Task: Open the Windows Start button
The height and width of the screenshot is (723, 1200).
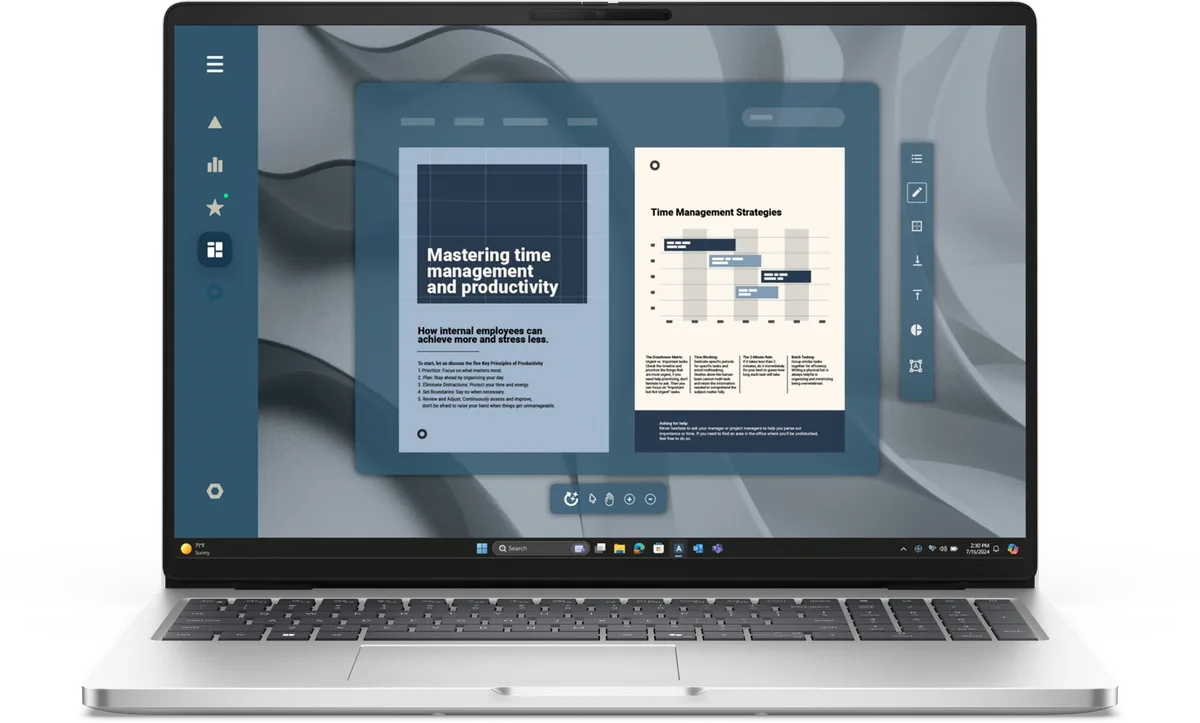Action: pyautogui.click(x=482, y=548)
